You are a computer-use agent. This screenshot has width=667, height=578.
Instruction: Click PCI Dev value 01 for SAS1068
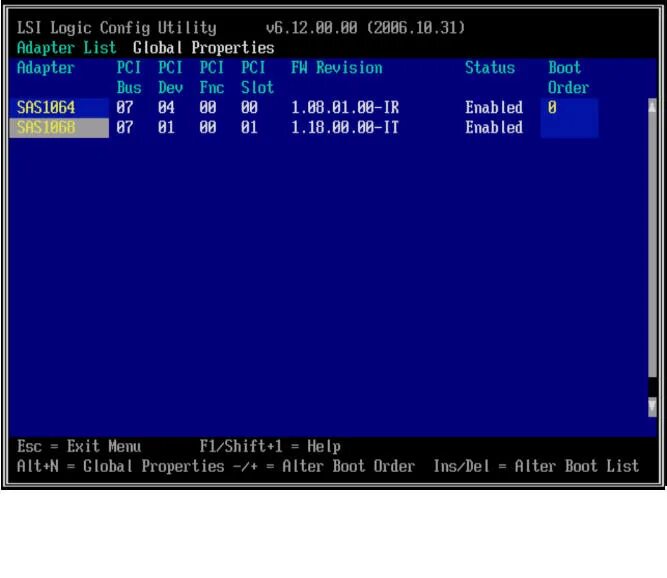point(166,128)
